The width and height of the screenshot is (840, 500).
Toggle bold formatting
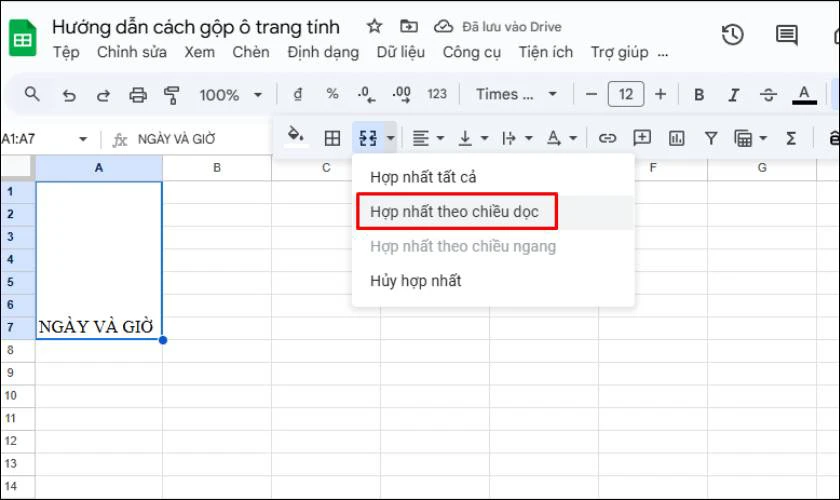[x=699, y=95]
